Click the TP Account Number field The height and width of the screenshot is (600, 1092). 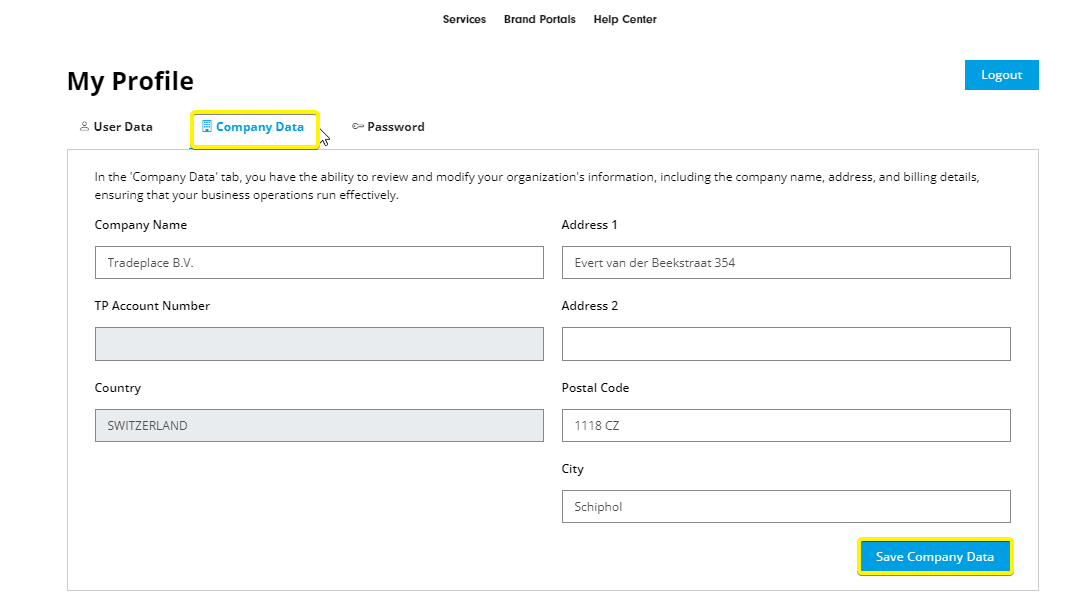pyautogui.click(x=319, y=344)
